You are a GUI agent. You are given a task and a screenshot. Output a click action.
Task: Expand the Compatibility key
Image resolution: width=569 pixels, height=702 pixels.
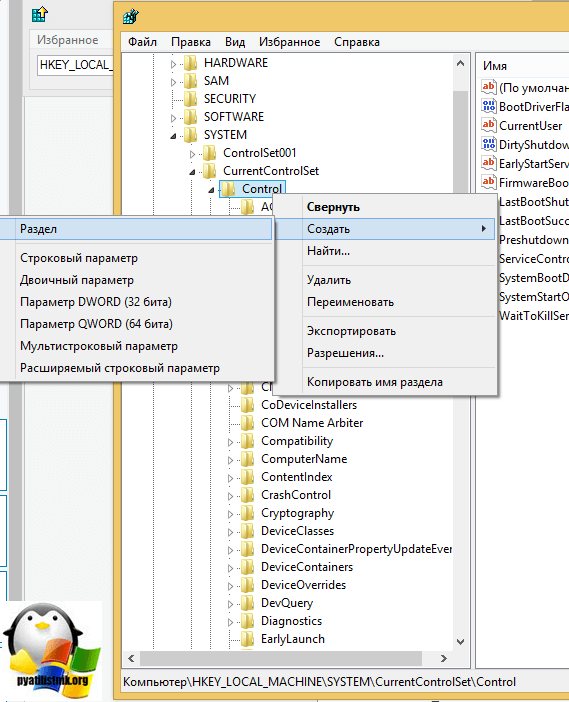click(230, 442)
